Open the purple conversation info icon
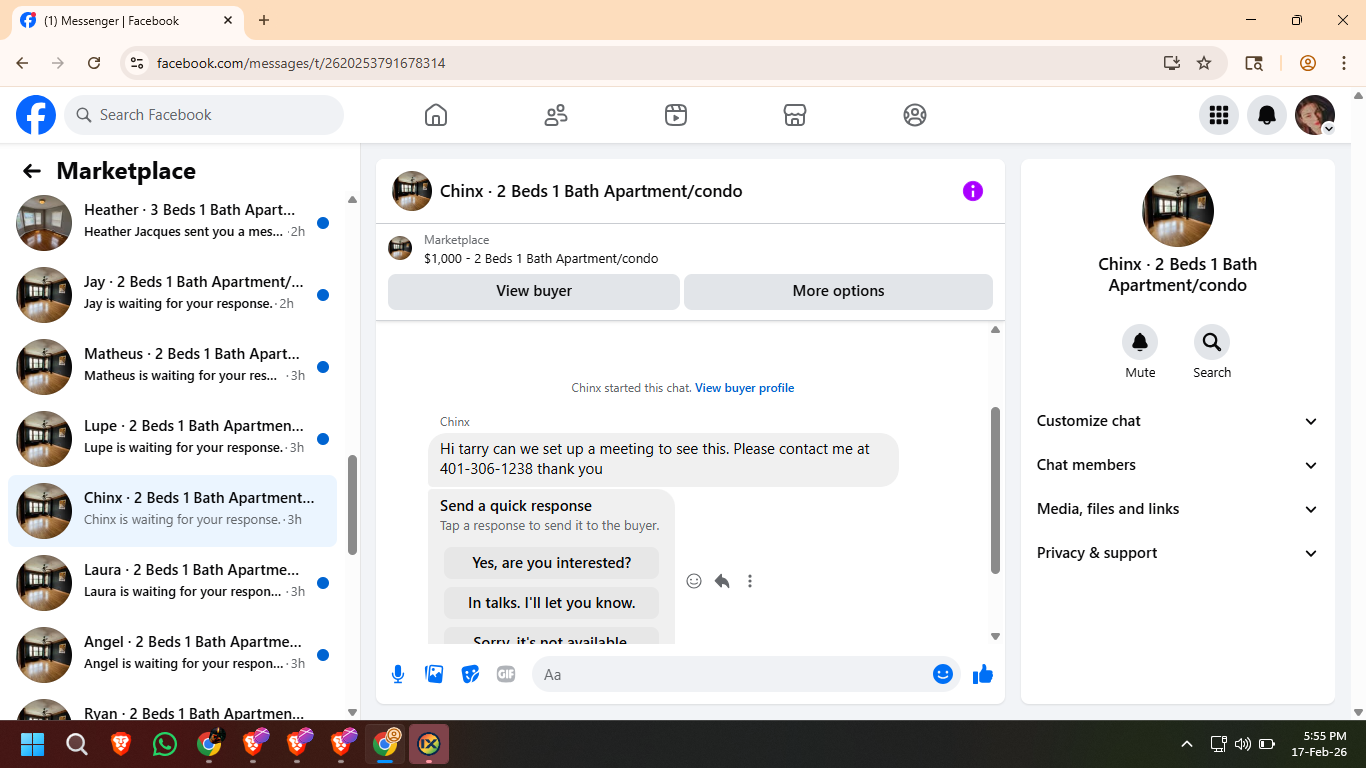The image size is (1366, 768). point(973,191)
